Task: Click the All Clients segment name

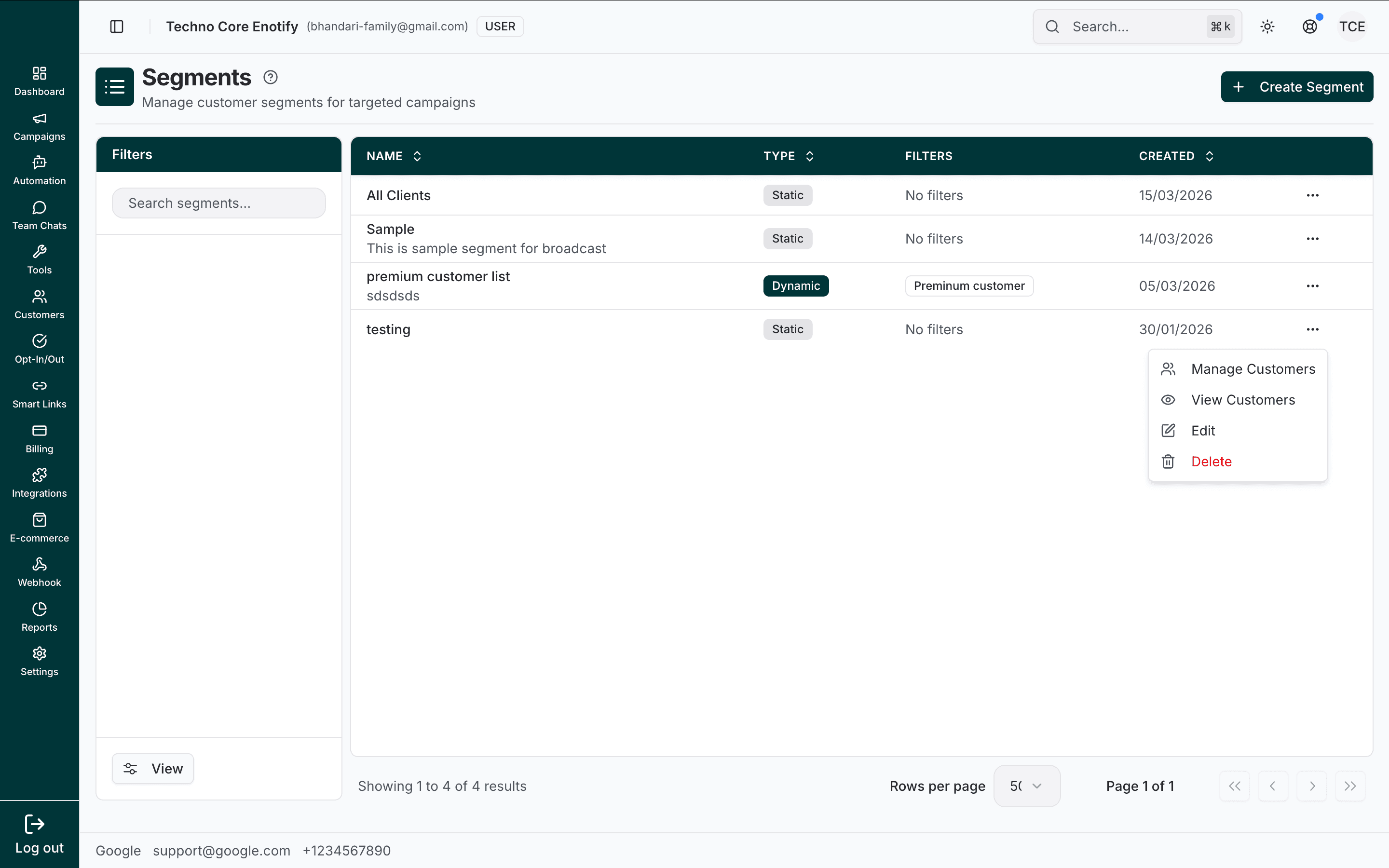Action: [x=398, y=195]
